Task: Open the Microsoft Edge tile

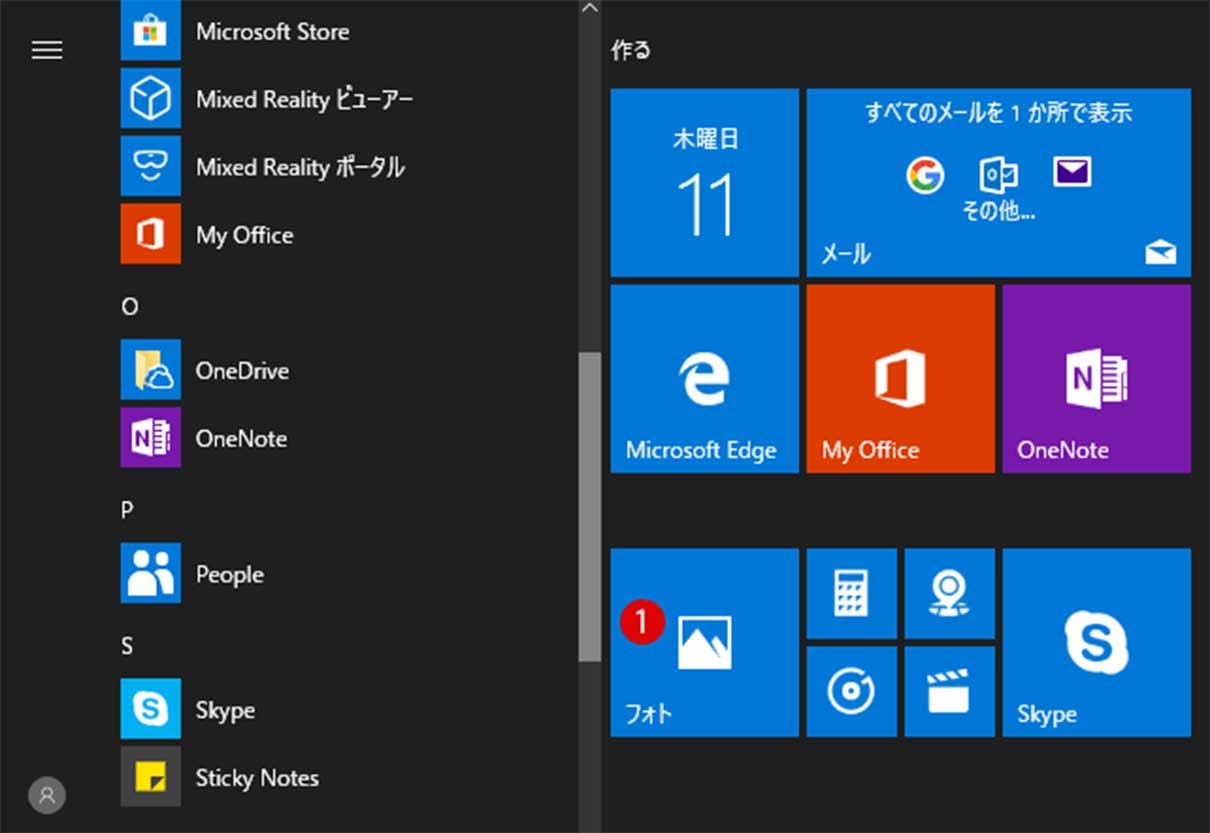Action: pyautogui.click(x=705, y=379)
